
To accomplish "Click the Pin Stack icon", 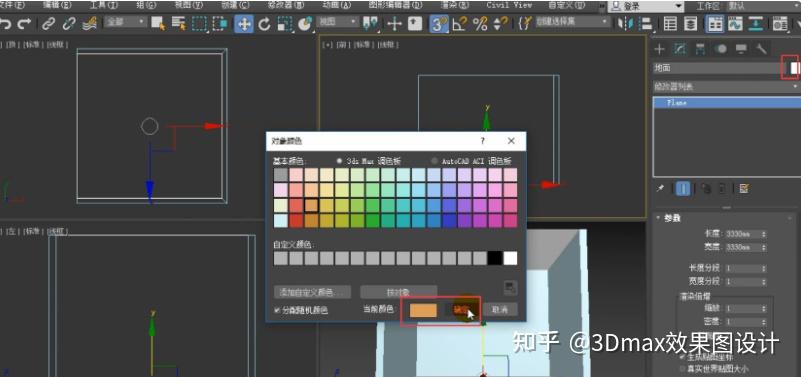I will (661, 188).
